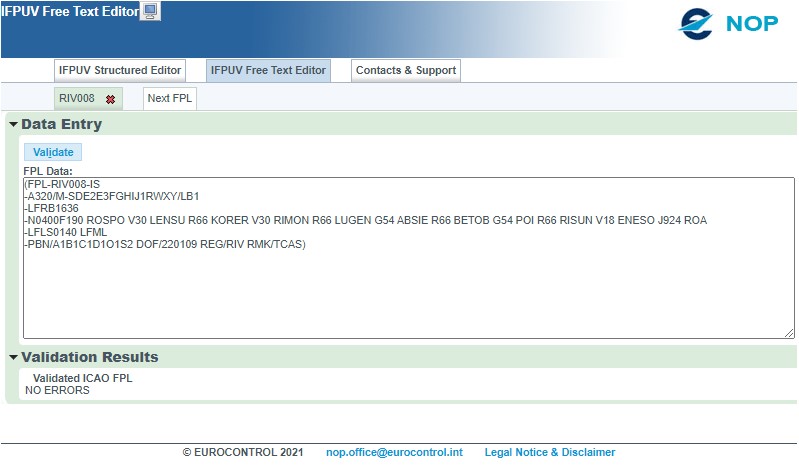This screenshot has height=471, width=799.
Task: Click inside the FPL Data text area
Action: coord(409,258)
